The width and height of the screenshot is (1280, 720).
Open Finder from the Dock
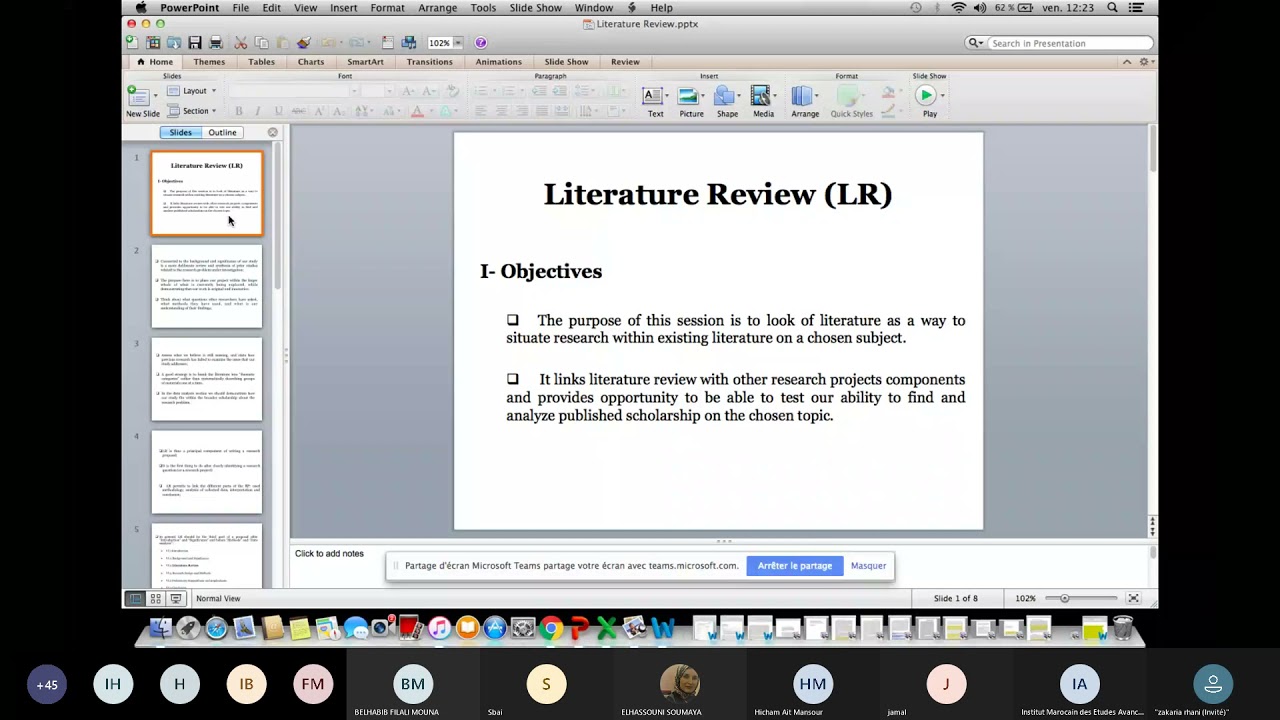point(160,628)
